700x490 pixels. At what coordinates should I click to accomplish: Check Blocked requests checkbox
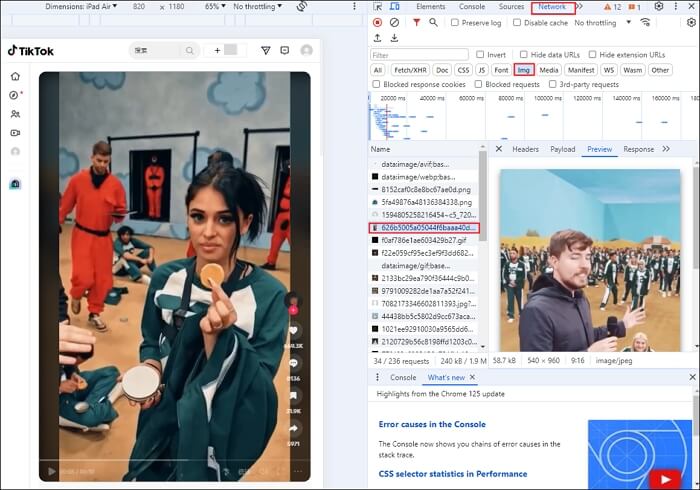[479, 84]
